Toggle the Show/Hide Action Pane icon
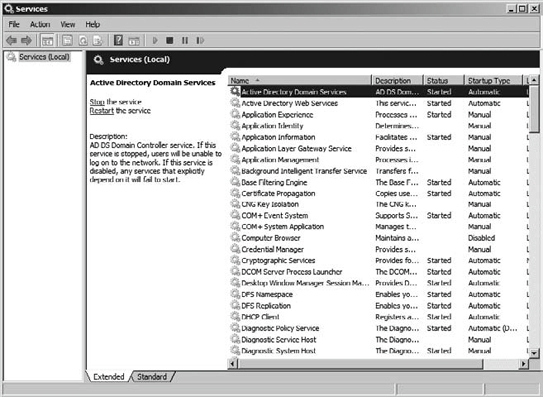Screen dimensions: 543x397 [134, 41]
